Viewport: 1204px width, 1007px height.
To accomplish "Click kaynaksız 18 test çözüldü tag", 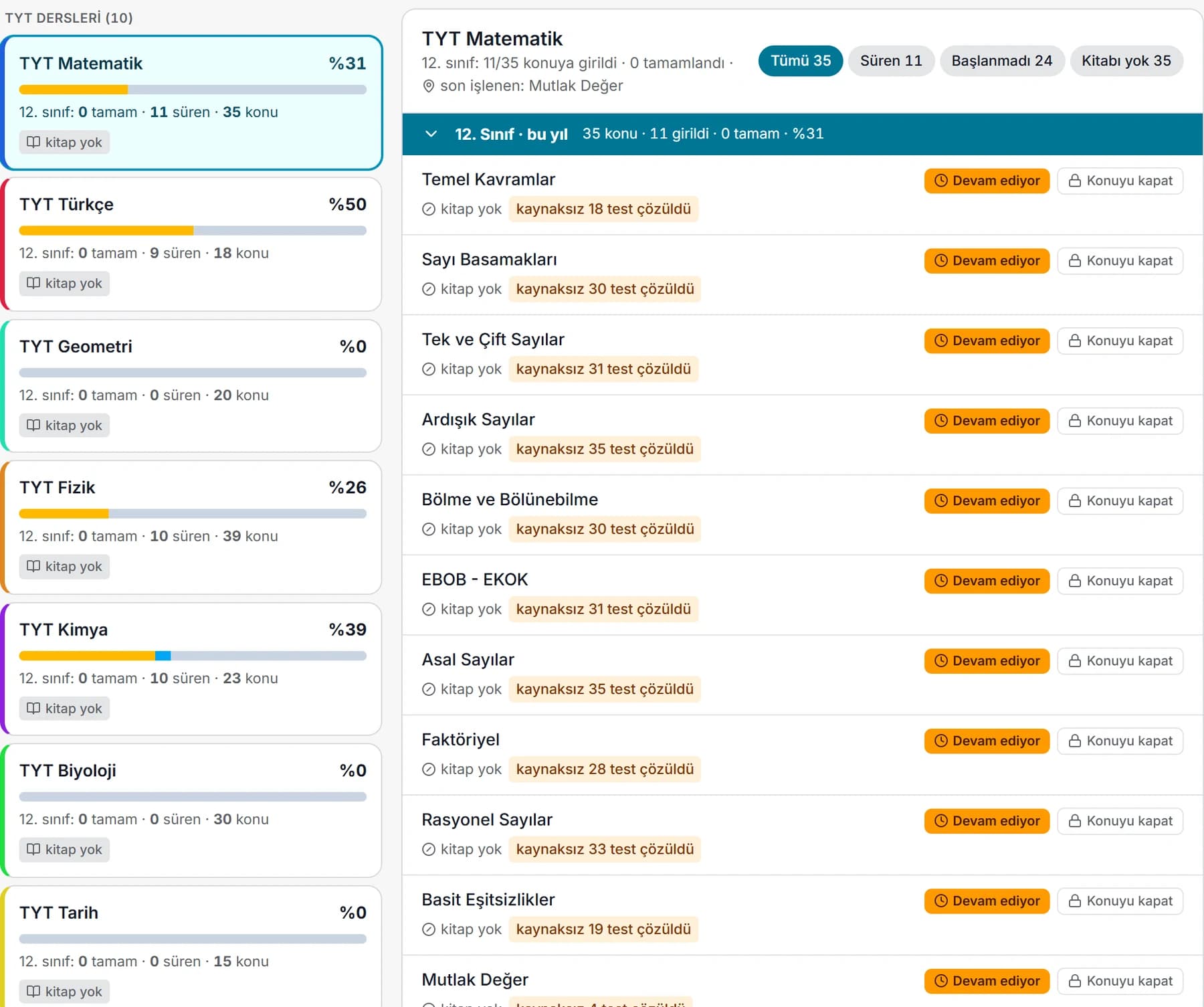I will (x=603, y=209).
